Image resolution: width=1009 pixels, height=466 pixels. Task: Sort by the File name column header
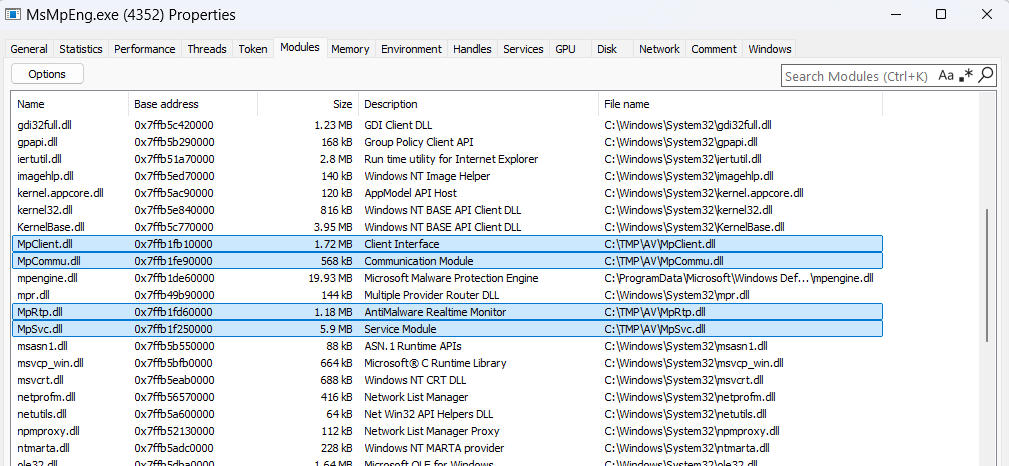(741, 104)
